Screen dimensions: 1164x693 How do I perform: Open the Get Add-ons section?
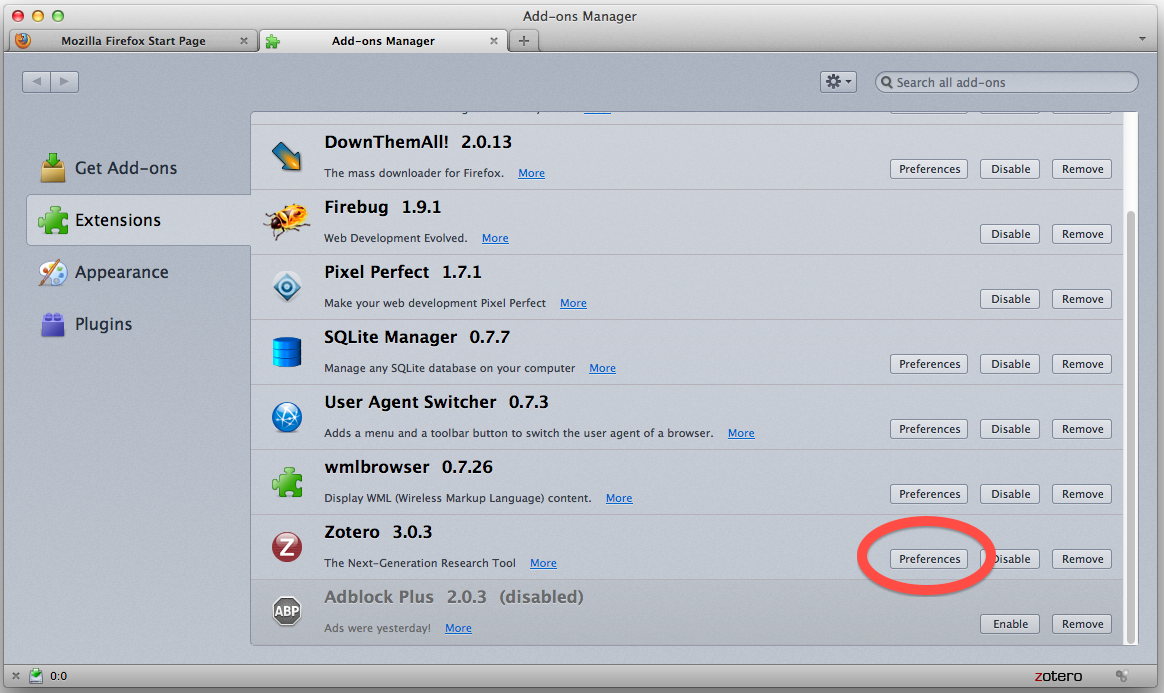click(x=139, y=168)
